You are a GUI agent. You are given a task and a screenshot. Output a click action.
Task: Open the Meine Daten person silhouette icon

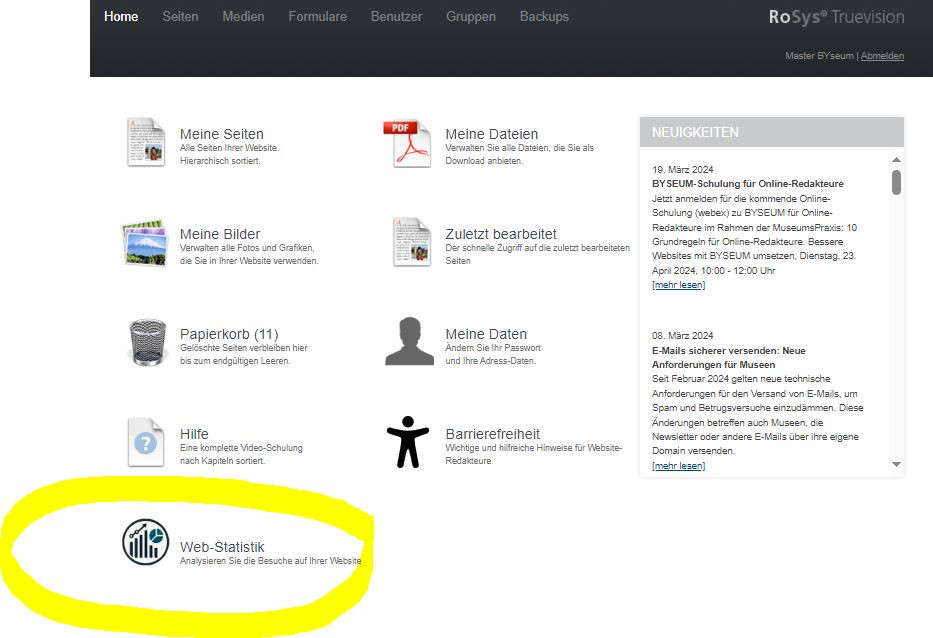409,342
